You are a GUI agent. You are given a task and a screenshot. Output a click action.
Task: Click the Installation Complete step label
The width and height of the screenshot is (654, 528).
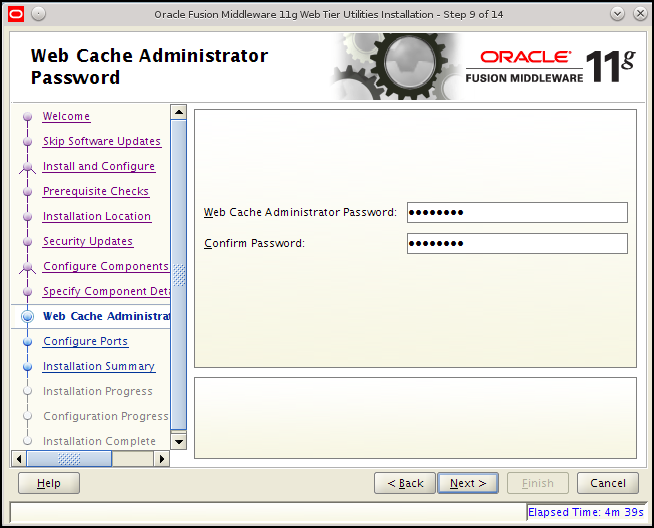[x=99, y=441]
